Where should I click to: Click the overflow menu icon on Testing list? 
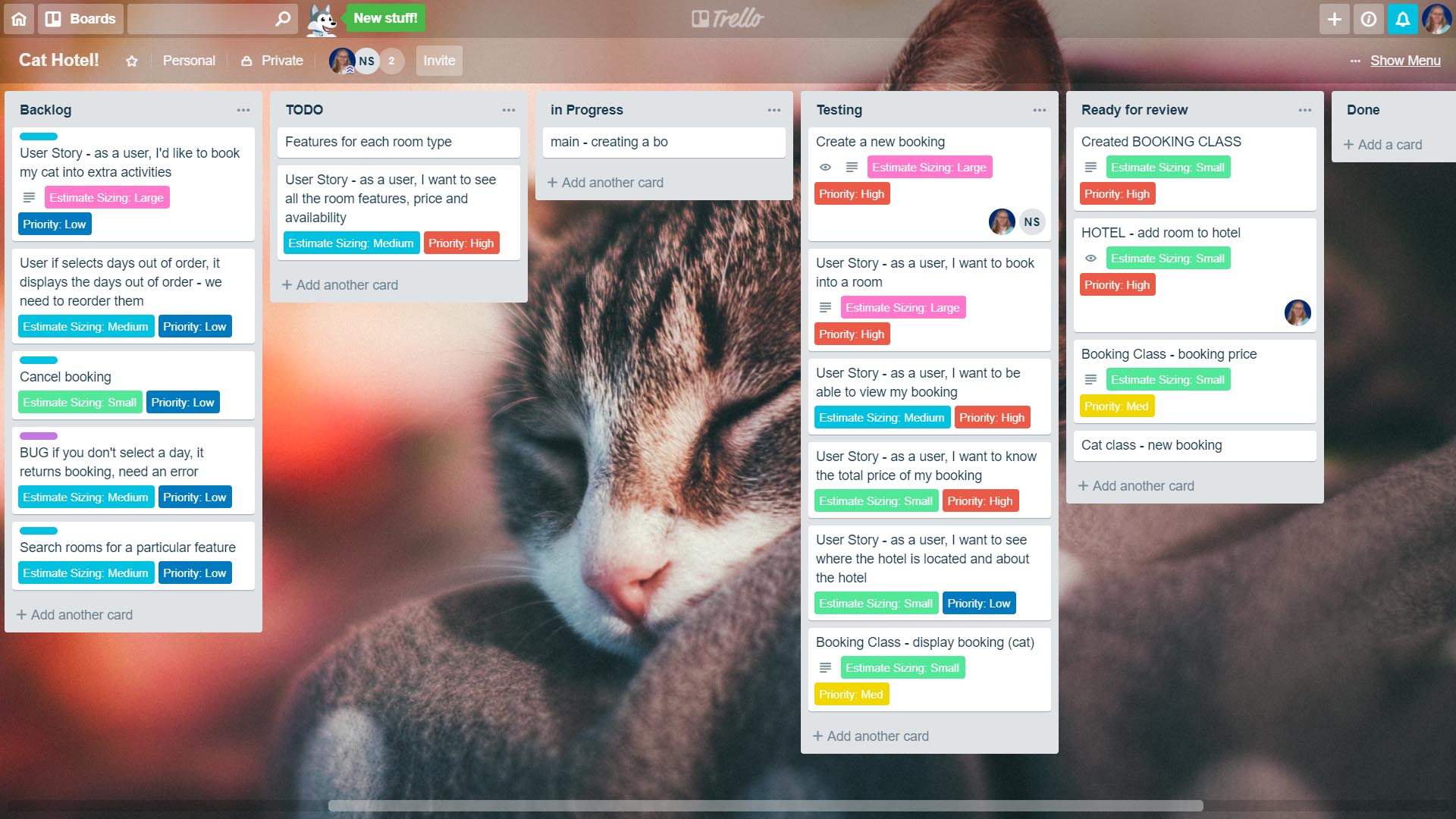coord(1039,110)
